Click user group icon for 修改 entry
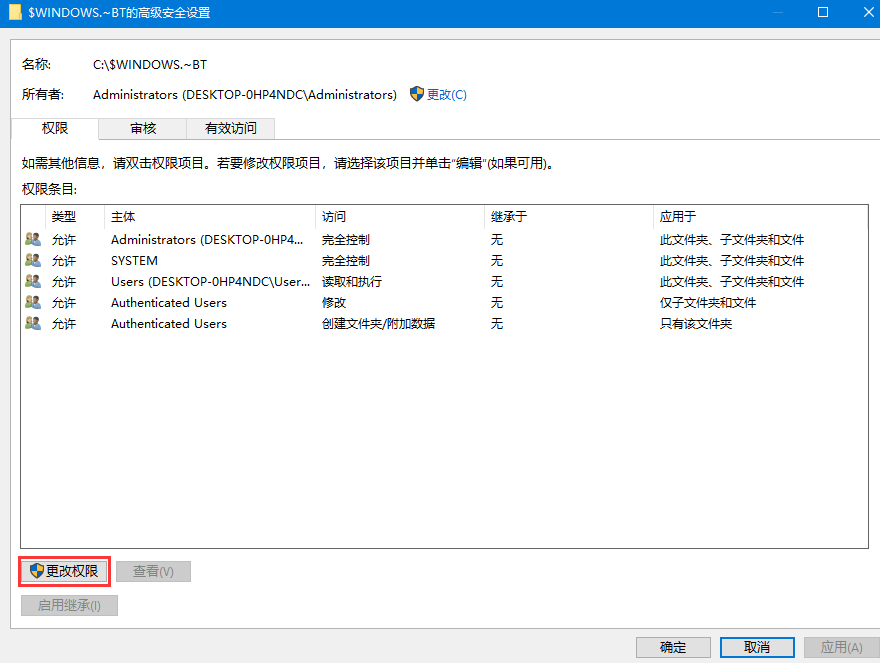Screen dimensions: 880x663 coord(33,303)
